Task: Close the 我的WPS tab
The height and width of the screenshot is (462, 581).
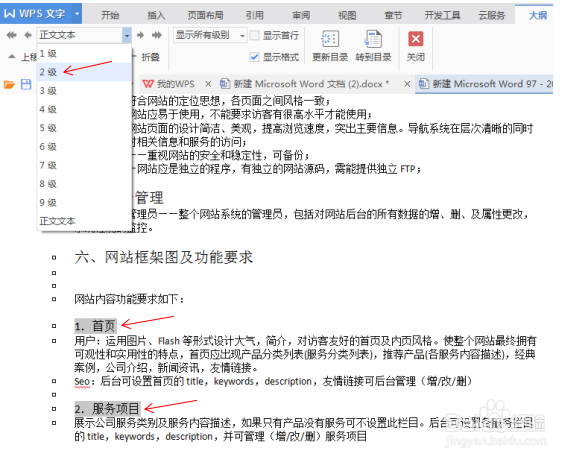Action: [208, 84]
